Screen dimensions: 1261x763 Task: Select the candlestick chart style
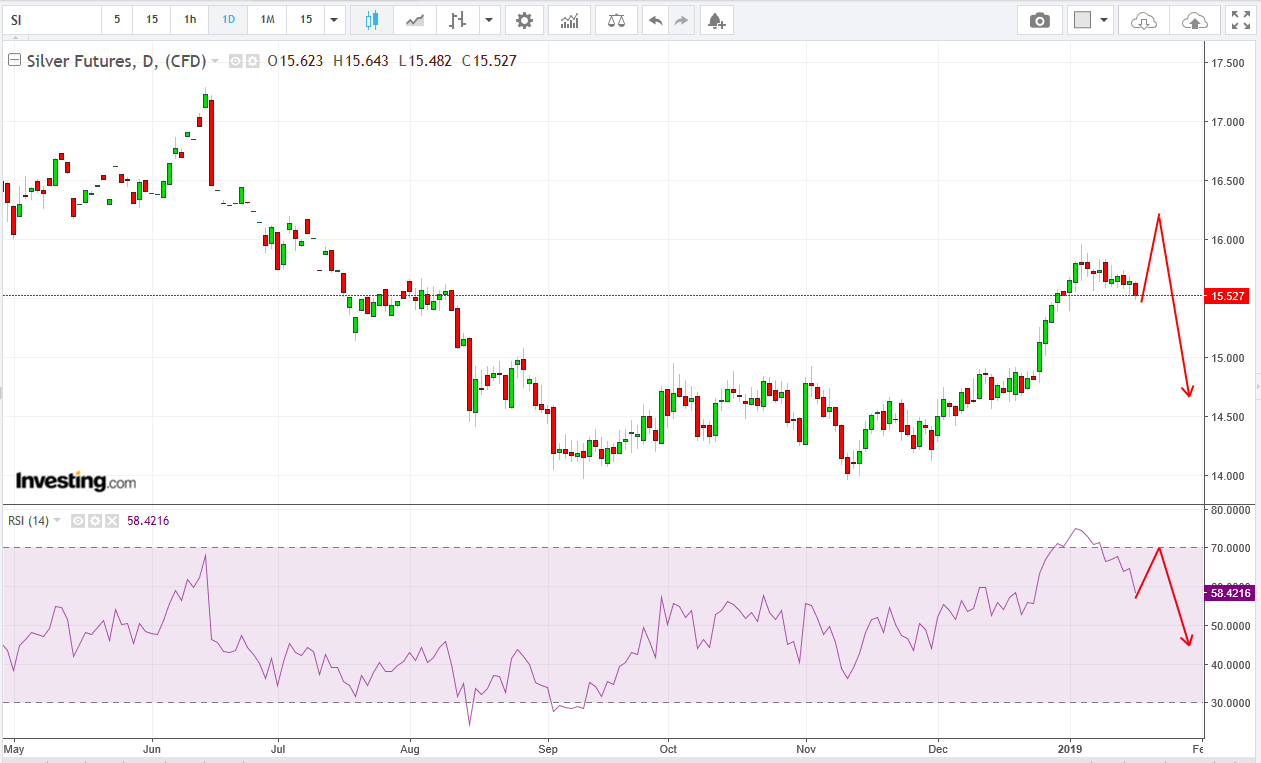pos(372,20)
